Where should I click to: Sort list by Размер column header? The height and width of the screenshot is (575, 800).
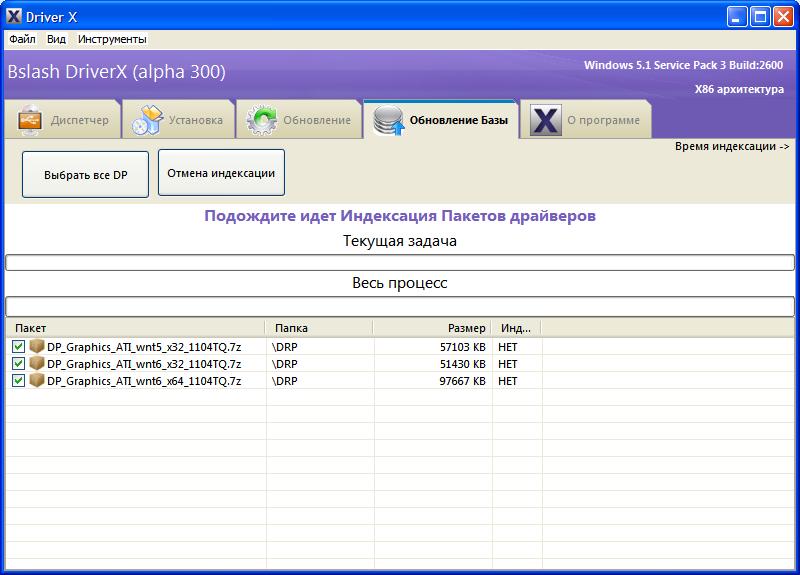433,328
